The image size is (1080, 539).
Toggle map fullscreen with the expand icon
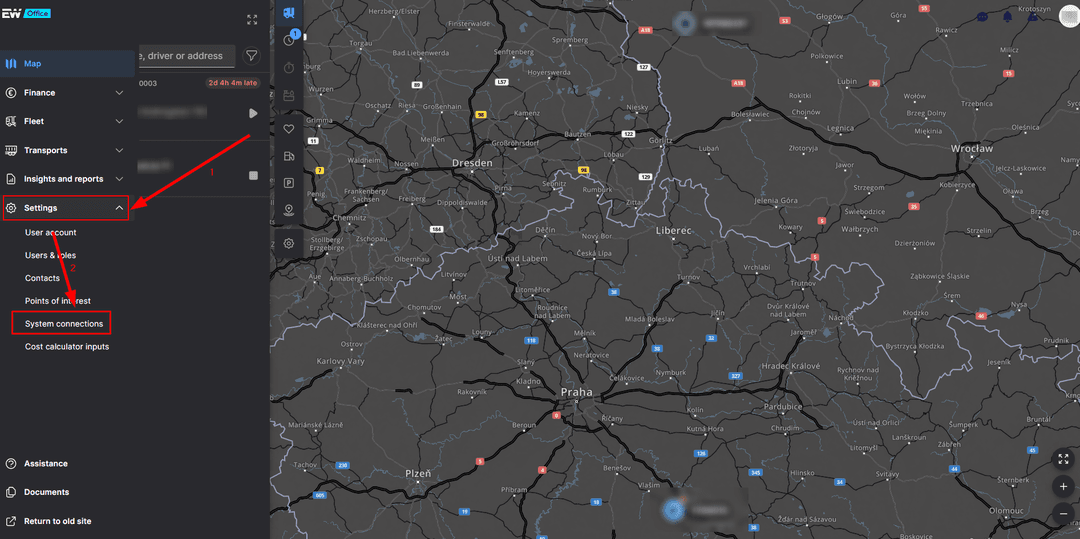(1063, 458)
